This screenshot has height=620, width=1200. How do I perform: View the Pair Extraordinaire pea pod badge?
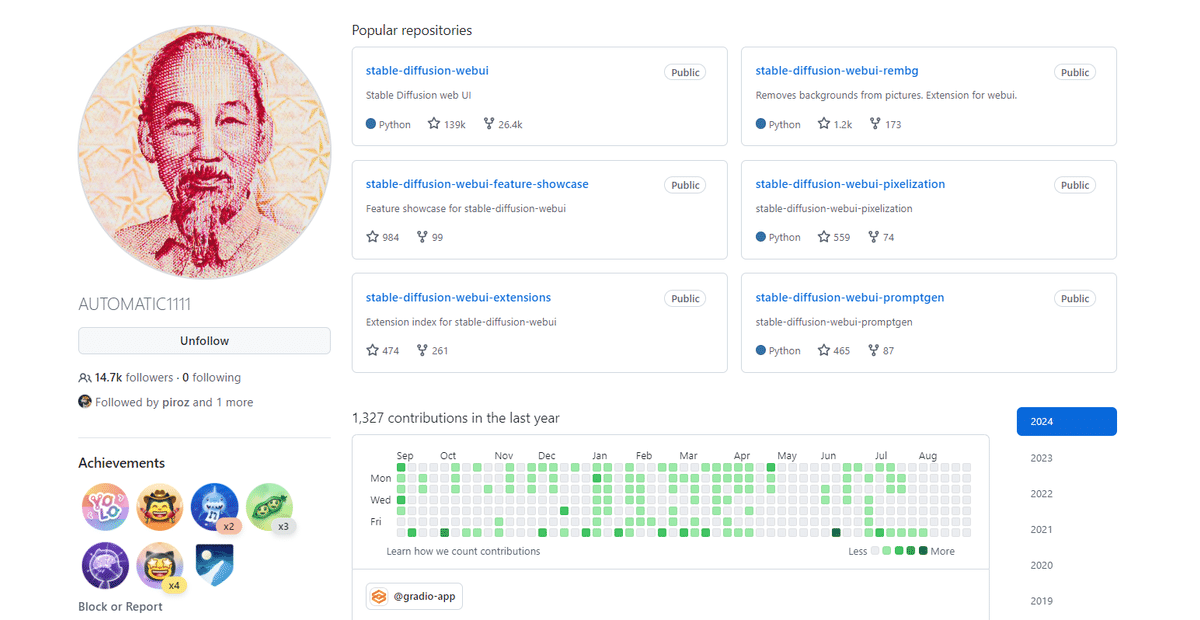[269, 507]
